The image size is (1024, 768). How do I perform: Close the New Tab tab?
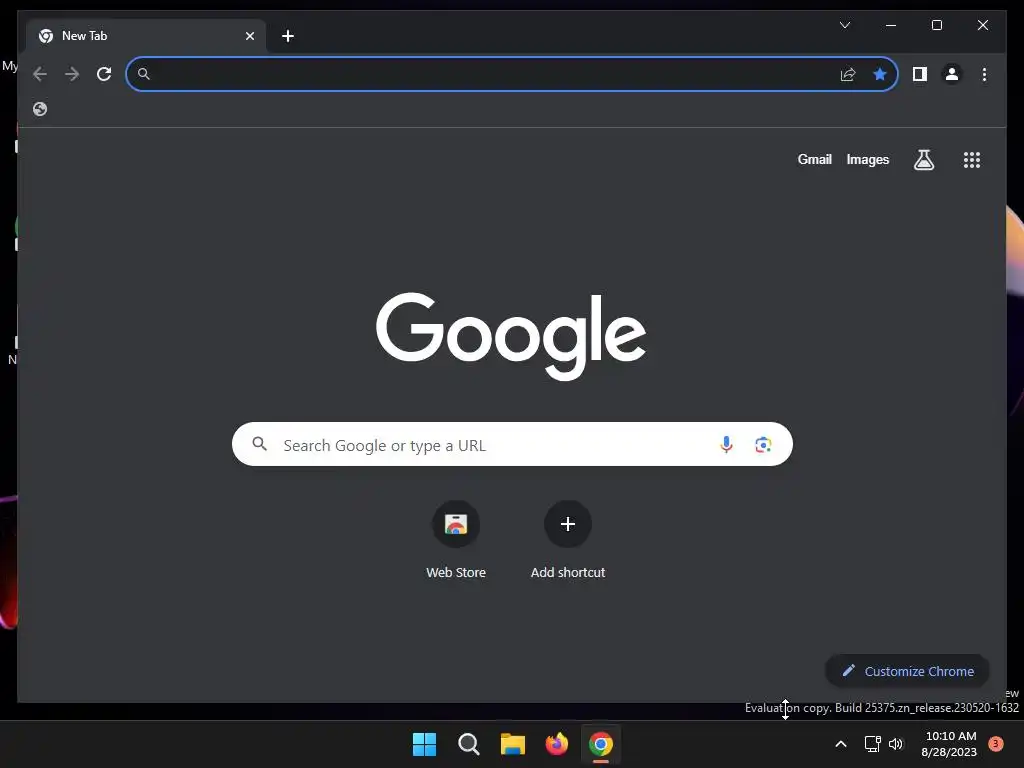click(250, 36)
